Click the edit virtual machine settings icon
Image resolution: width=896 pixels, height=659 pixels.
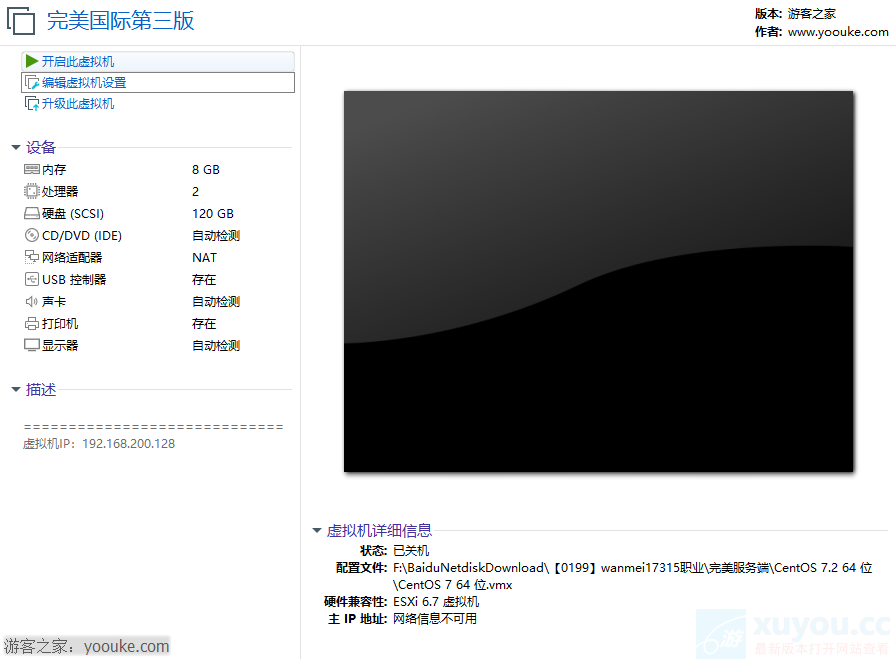[x=32, y=83]
